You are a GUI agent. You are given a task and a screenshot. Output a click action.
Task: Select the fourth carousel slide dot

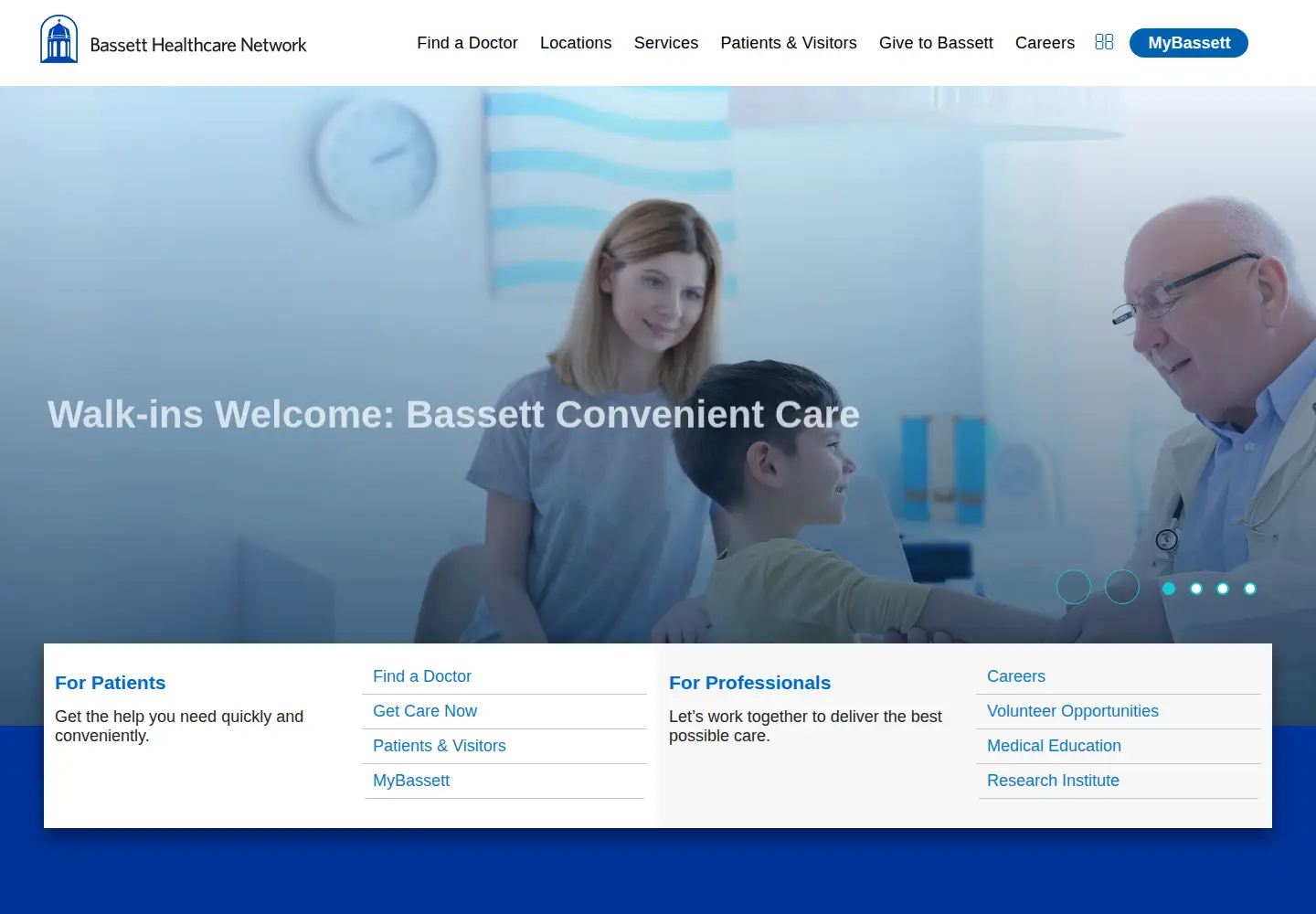(1250, 589)
